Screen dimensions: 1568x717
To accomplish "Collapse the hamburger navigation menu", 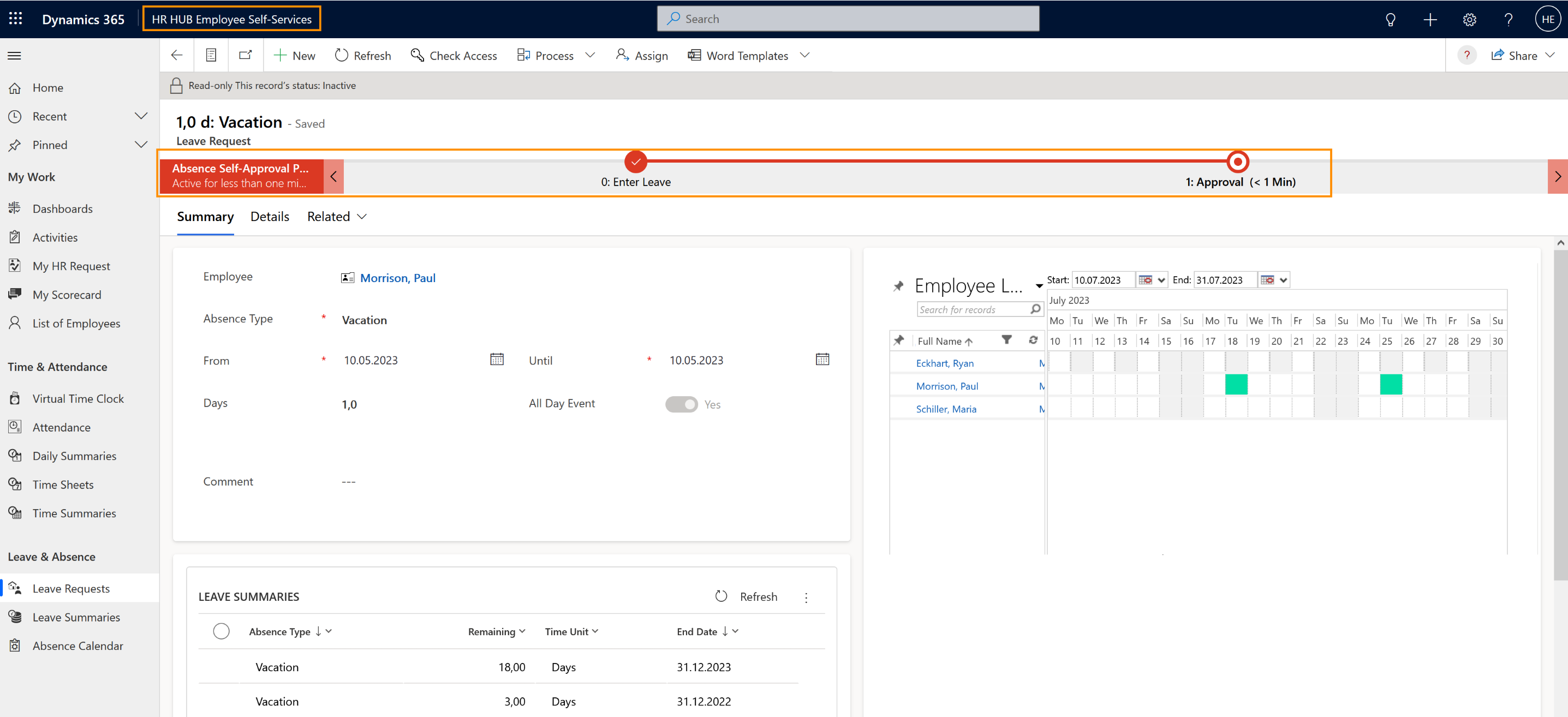I will (x=15, y=56).
